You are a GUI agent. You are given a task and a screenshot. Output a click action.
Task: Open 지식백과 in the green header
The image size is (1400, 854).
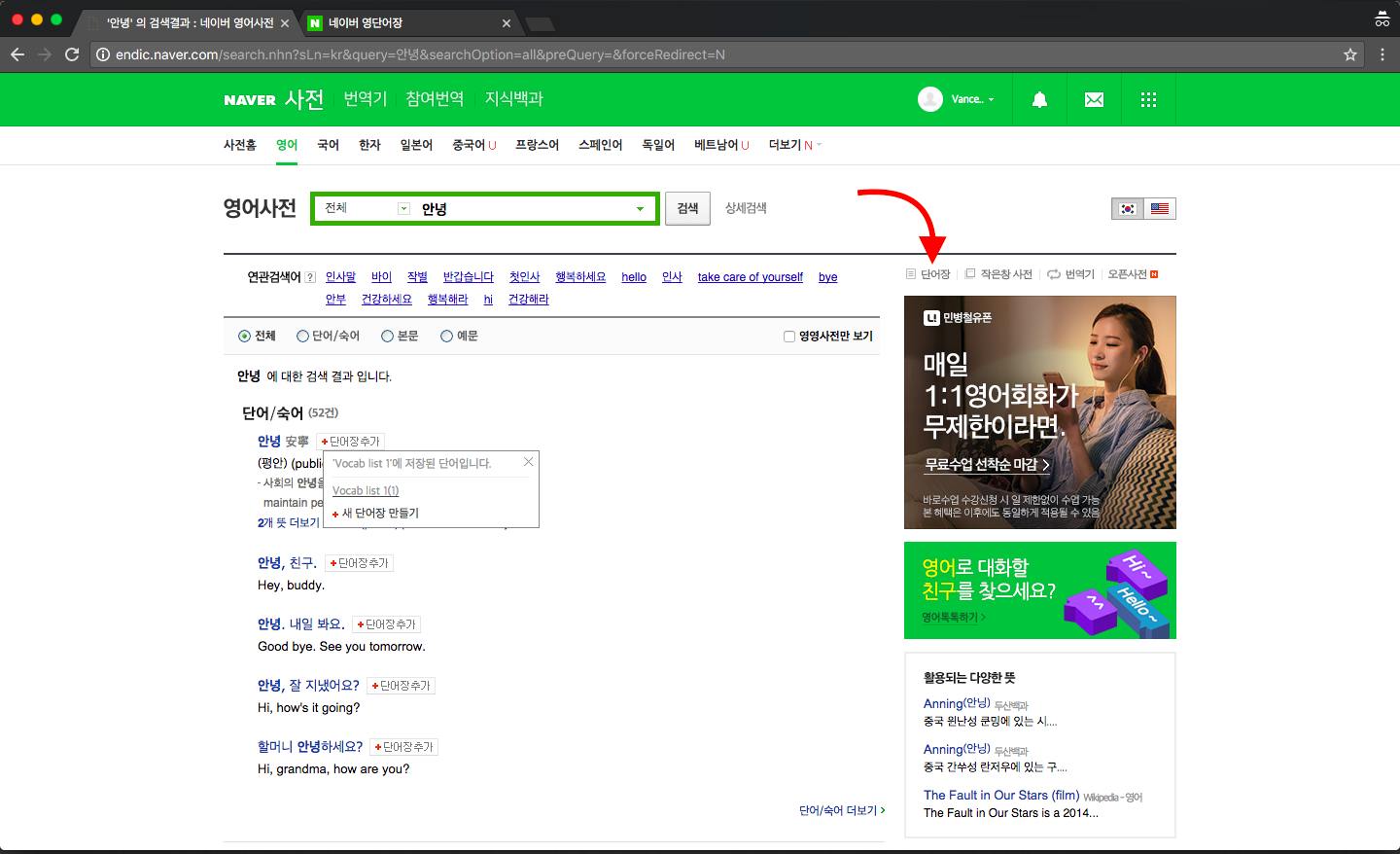pos(514,98)
